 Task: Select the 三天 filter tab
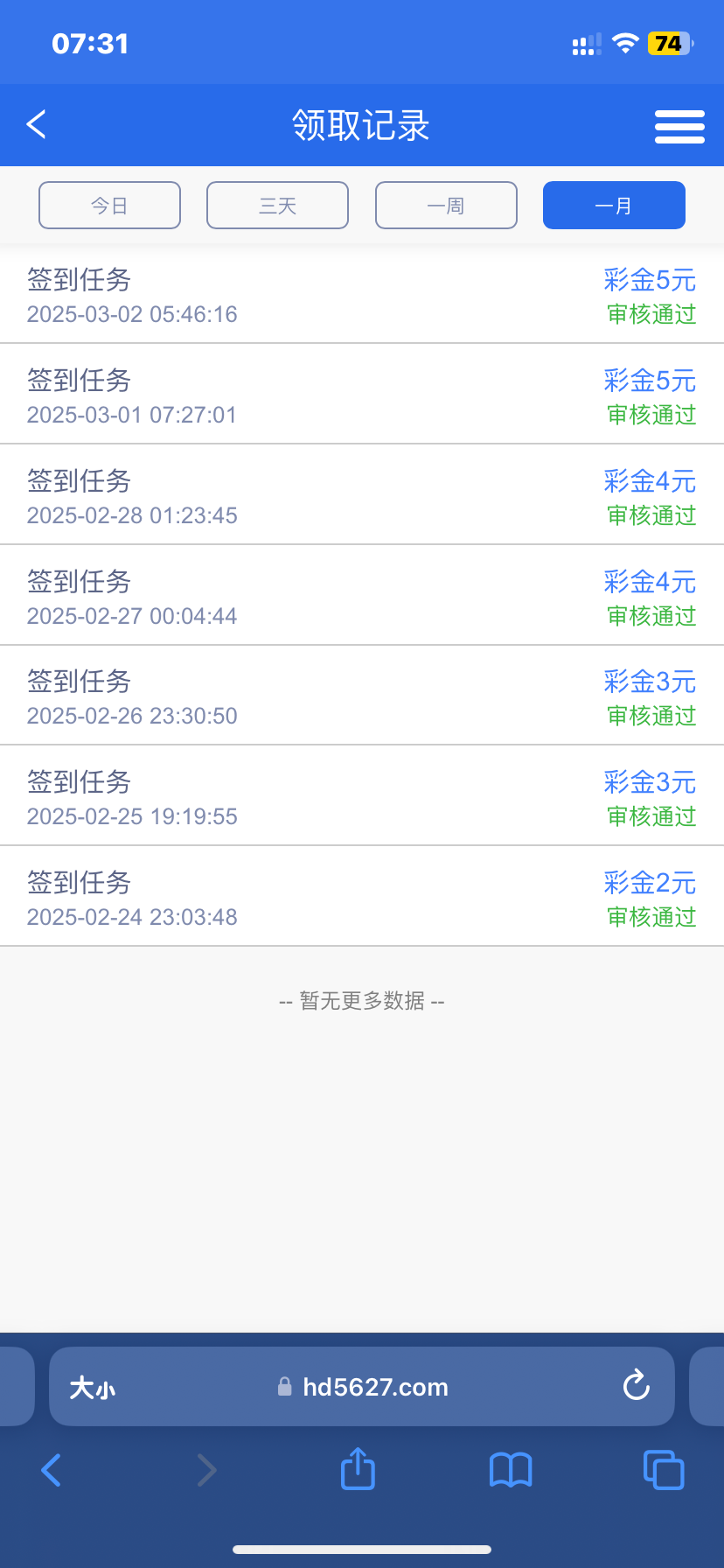click(277, 206)
